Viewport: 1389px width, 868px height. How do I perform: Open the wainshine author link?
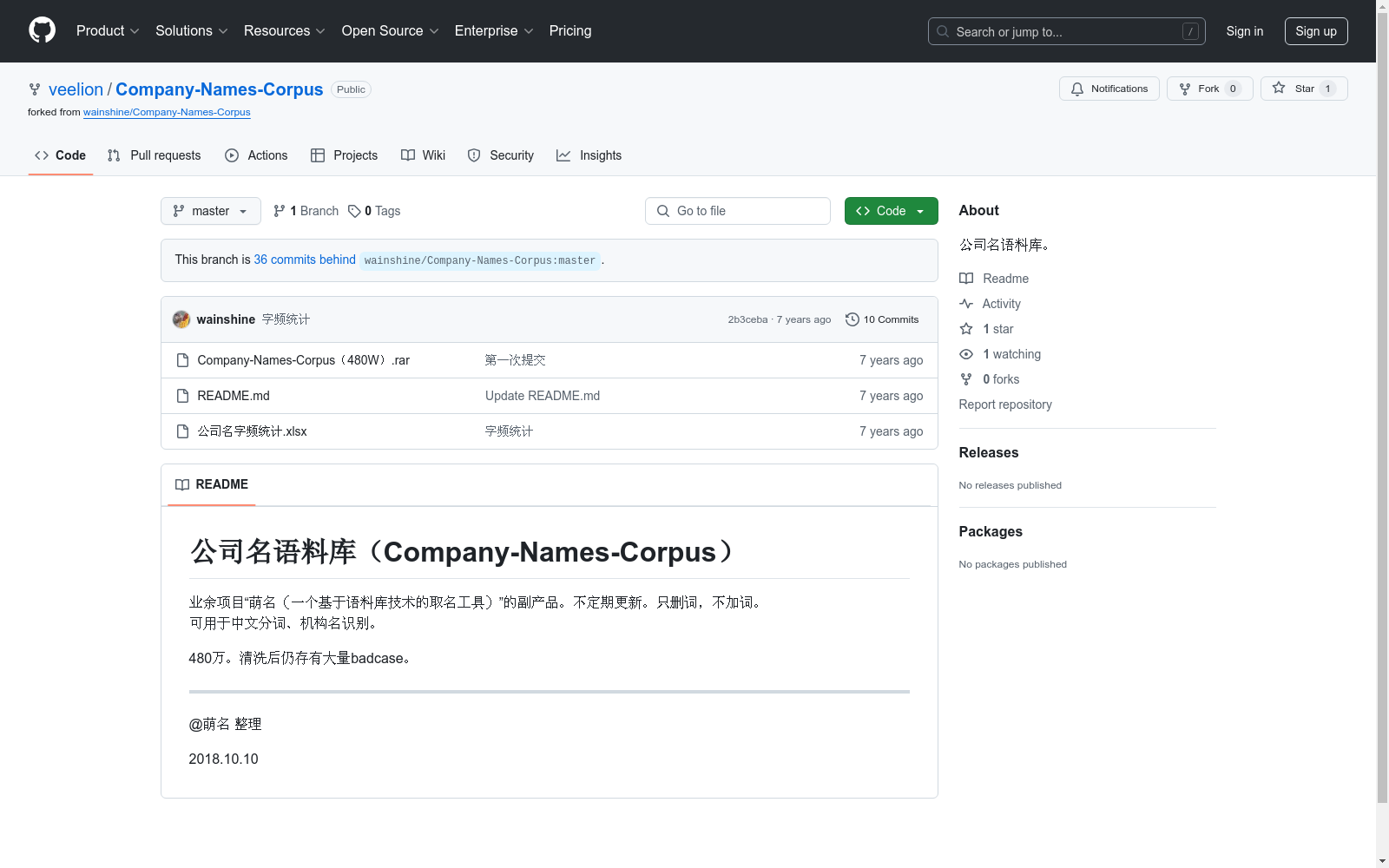[x=226, y=319]
